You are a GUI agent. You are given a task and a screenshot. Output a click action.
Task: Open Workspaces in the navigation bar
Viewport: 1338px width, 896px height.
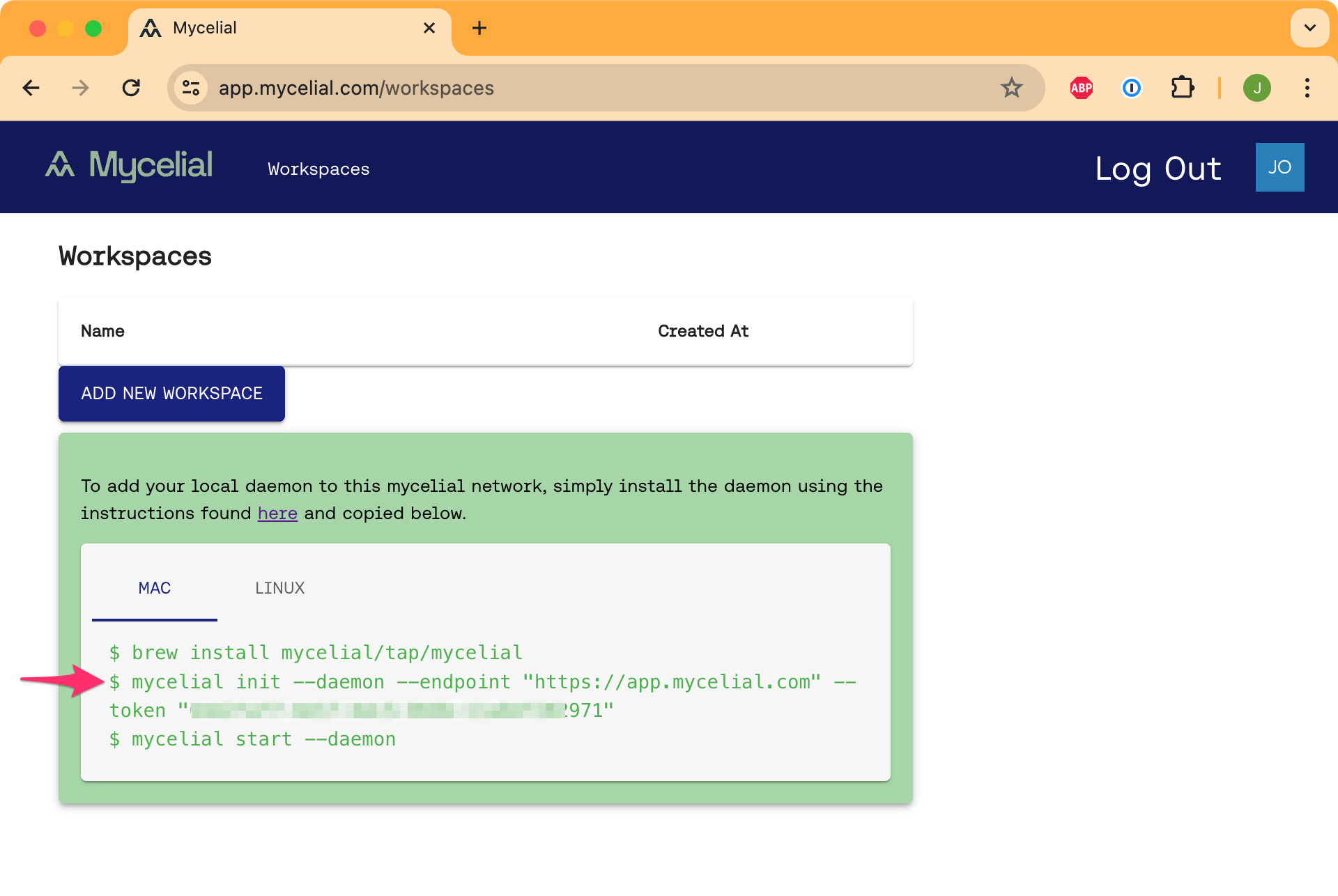318,169
